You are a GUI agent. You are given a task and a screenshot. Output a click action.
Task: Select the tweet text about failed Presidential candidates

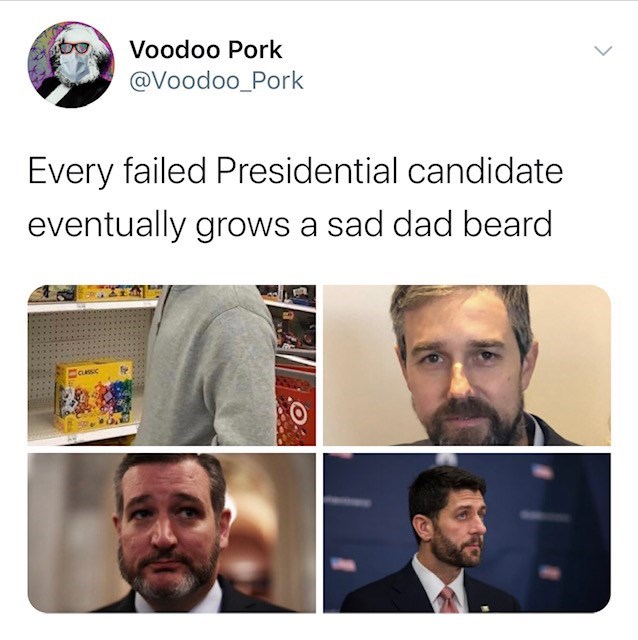point(295,198)
